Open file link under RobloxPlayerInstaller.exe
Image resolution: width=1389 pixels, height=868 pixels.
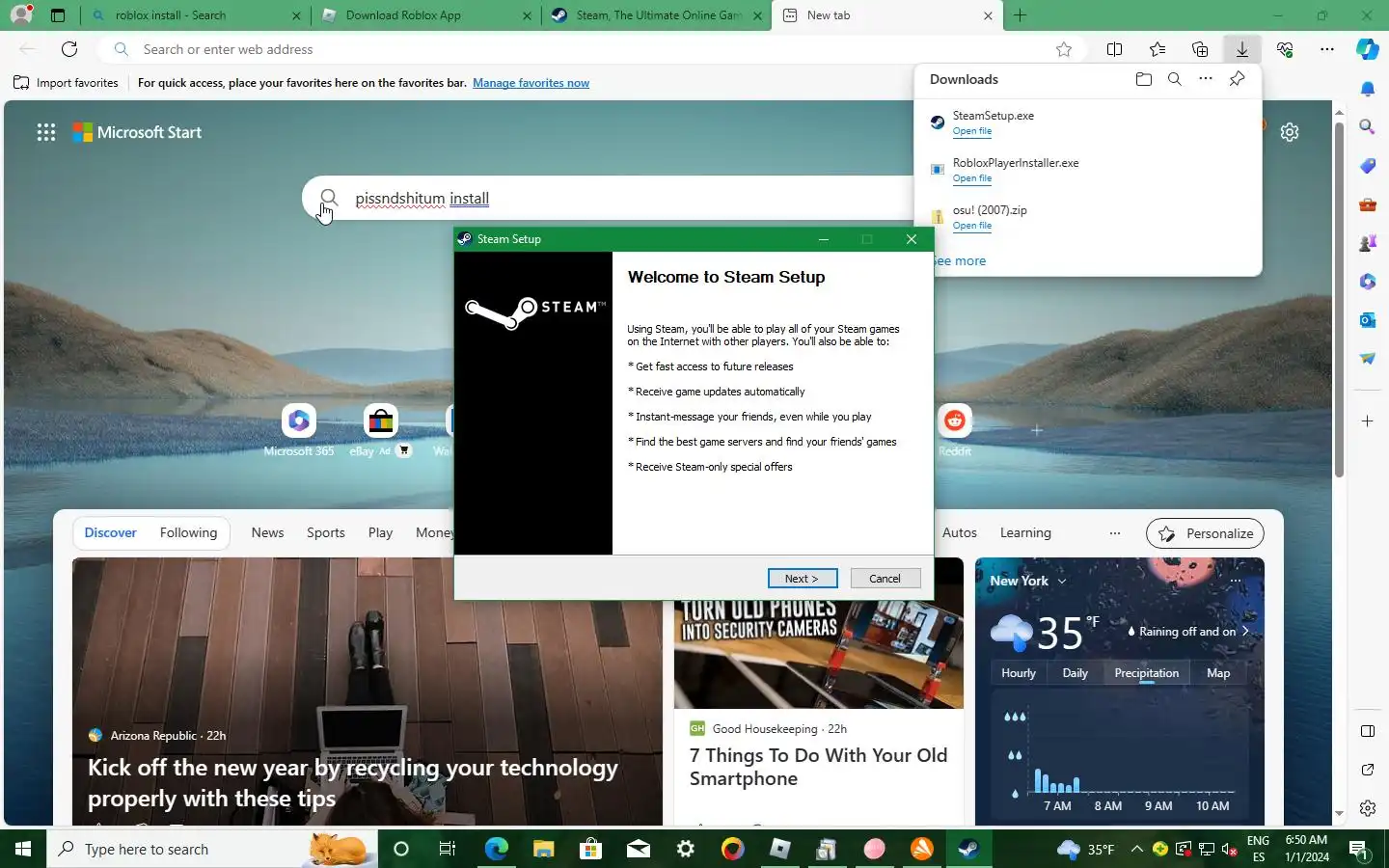coord(971,178)
